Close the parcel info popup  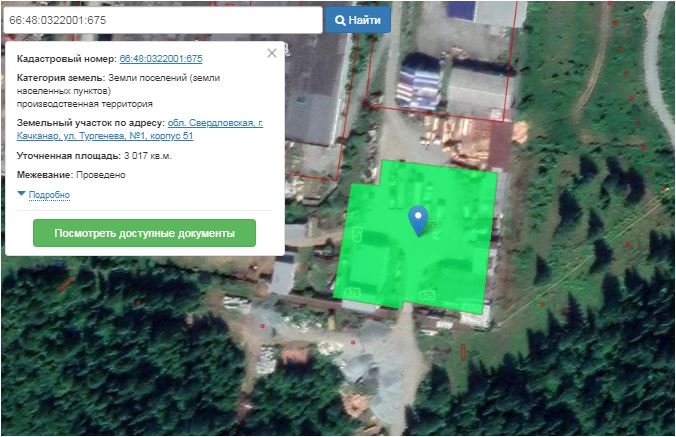272,53
